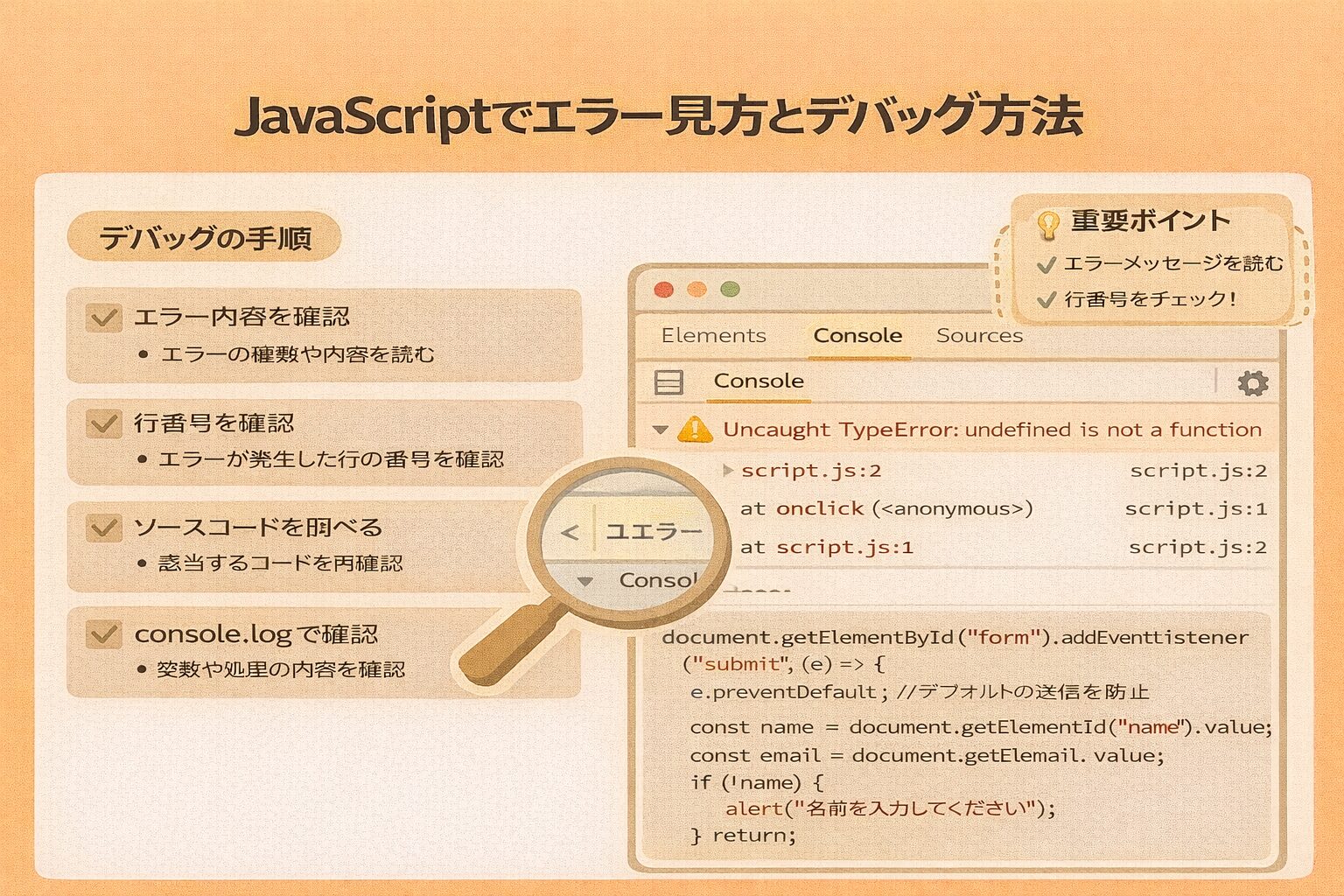Click the red window dot
The height and width of the screenshot is (896, 1344).
664,290
